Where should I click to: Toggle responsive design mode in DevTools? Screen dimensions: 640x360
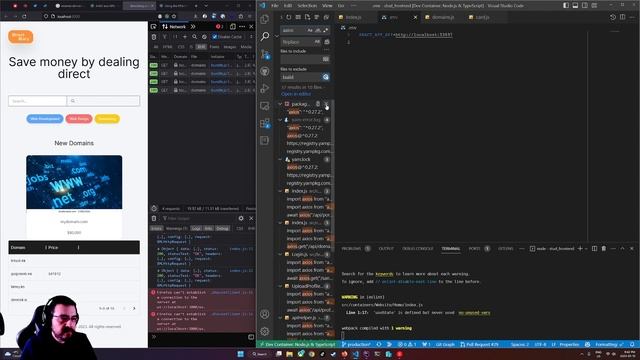pos(233,27)
